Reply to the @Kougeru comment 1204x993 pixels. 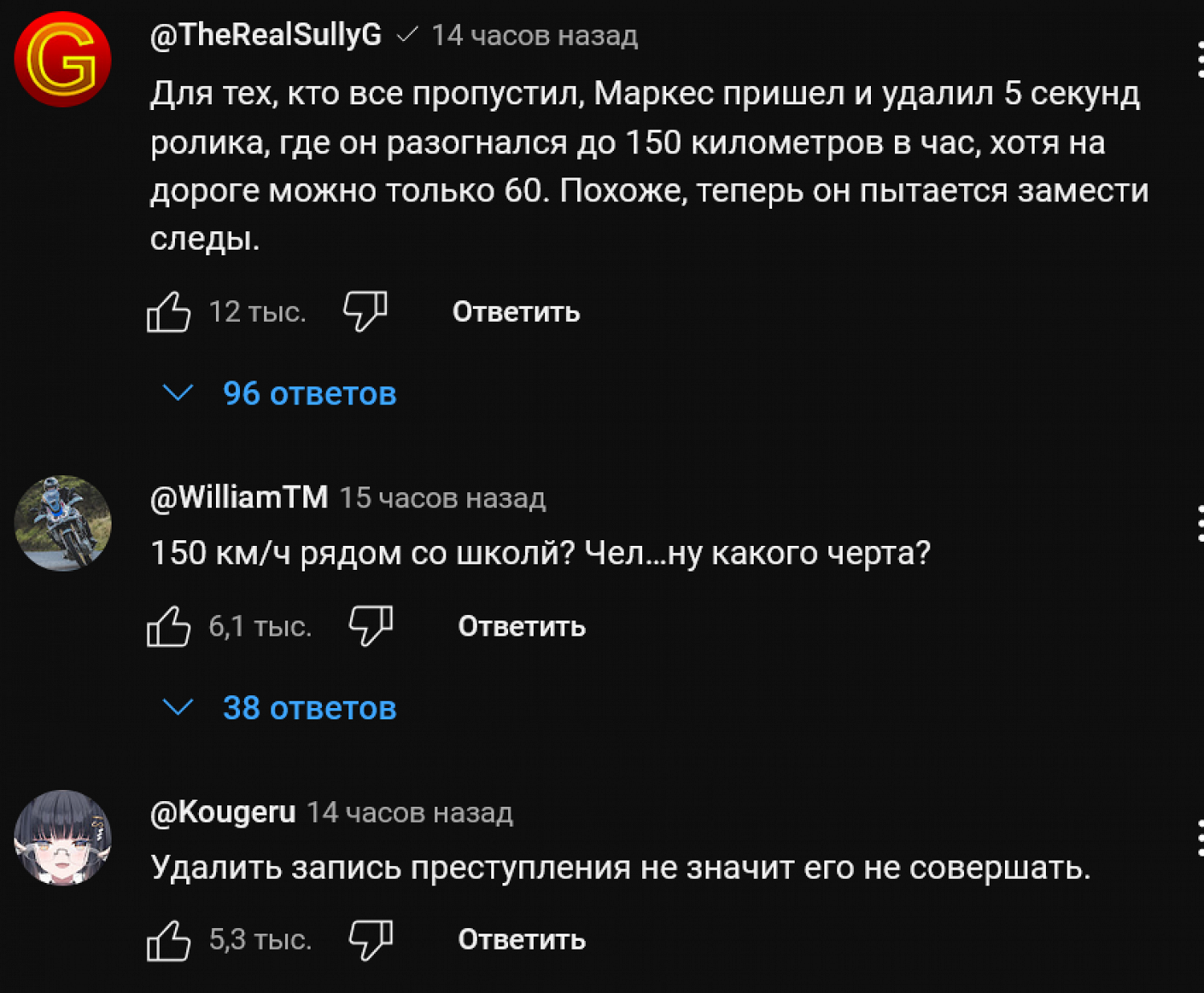click(x=522, y=940)
